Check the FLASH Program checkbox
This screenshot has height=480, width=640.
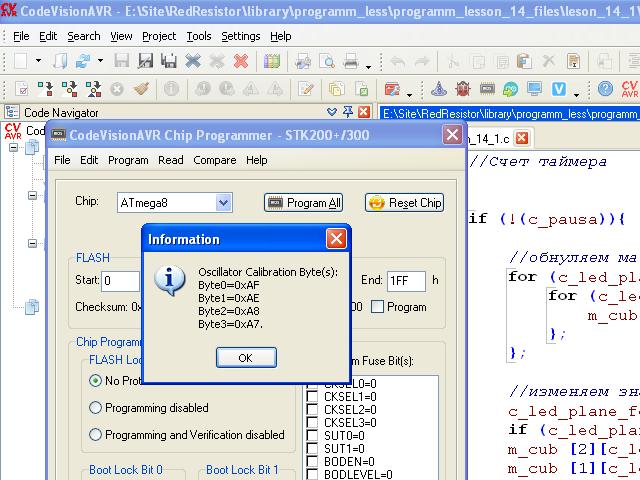[x=377, y=307]
